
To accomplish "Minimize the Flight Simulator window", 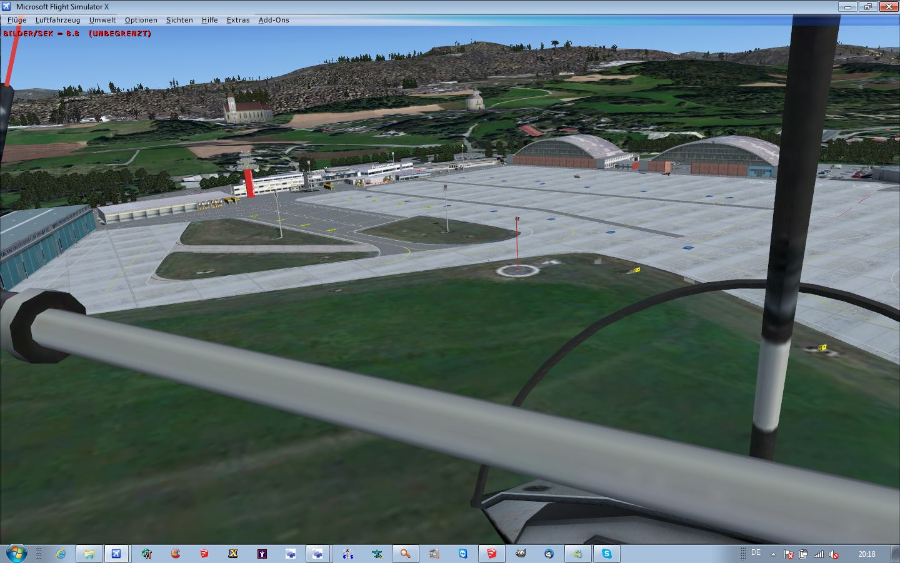I will pyautogui.click(x=847, y=7).
